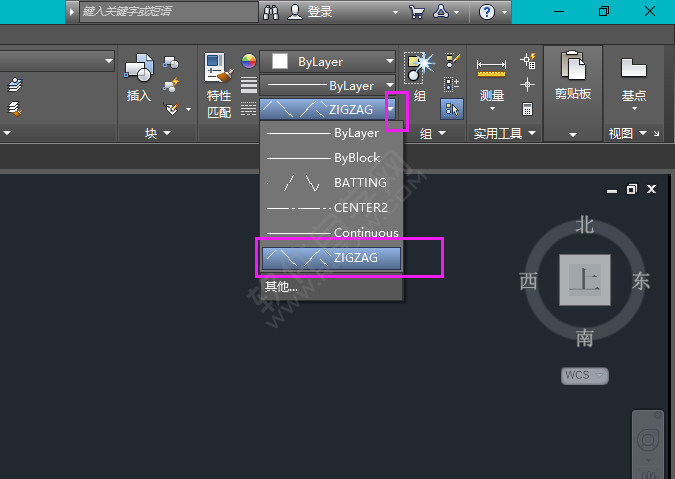Click the ViewCube top face (上)
The width and height of the screenshot is (675, 479).
click(x=585, y=280)
